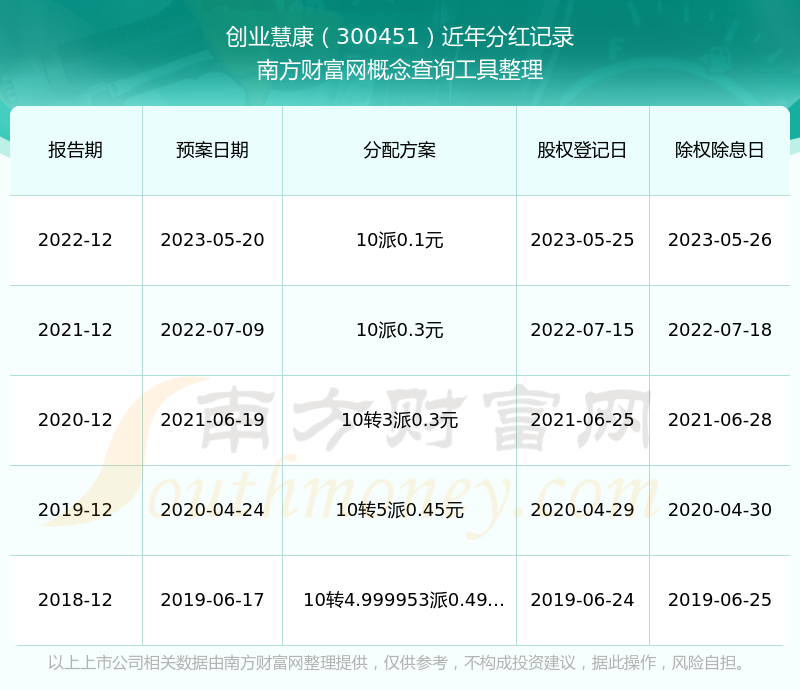Select the 10转5派0.45元 plan cell
Image resolution: width=800 pixels, height=690 pixels.
point(399,510)
